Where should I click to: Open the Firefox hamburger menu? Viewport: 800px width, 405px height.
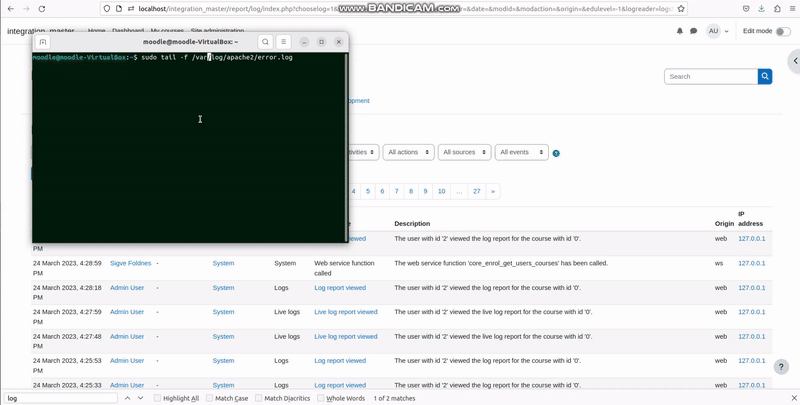[x=792, y=9]
